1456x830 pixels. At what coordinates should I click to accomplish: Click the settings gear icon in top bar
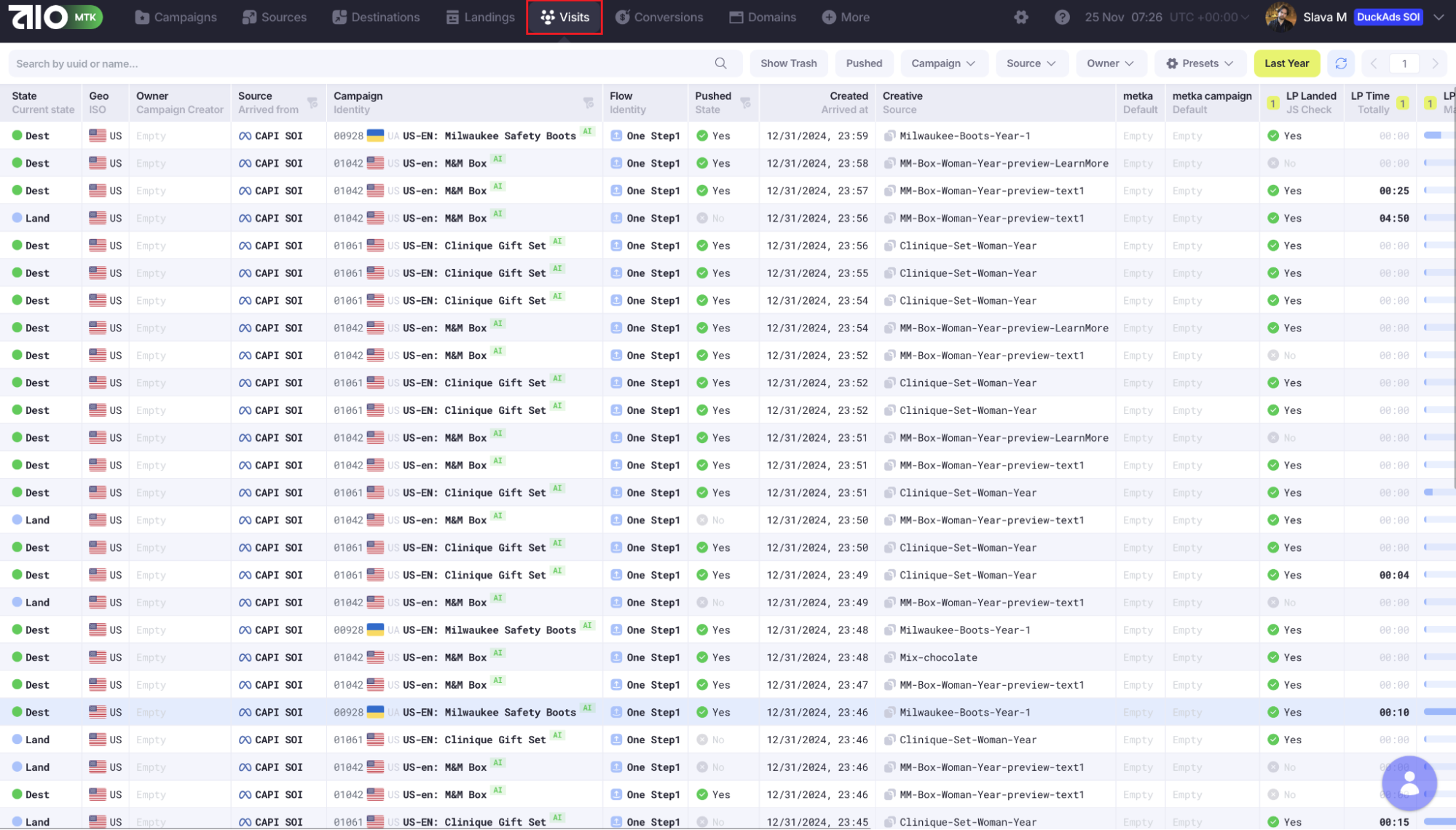[1020, 17]
